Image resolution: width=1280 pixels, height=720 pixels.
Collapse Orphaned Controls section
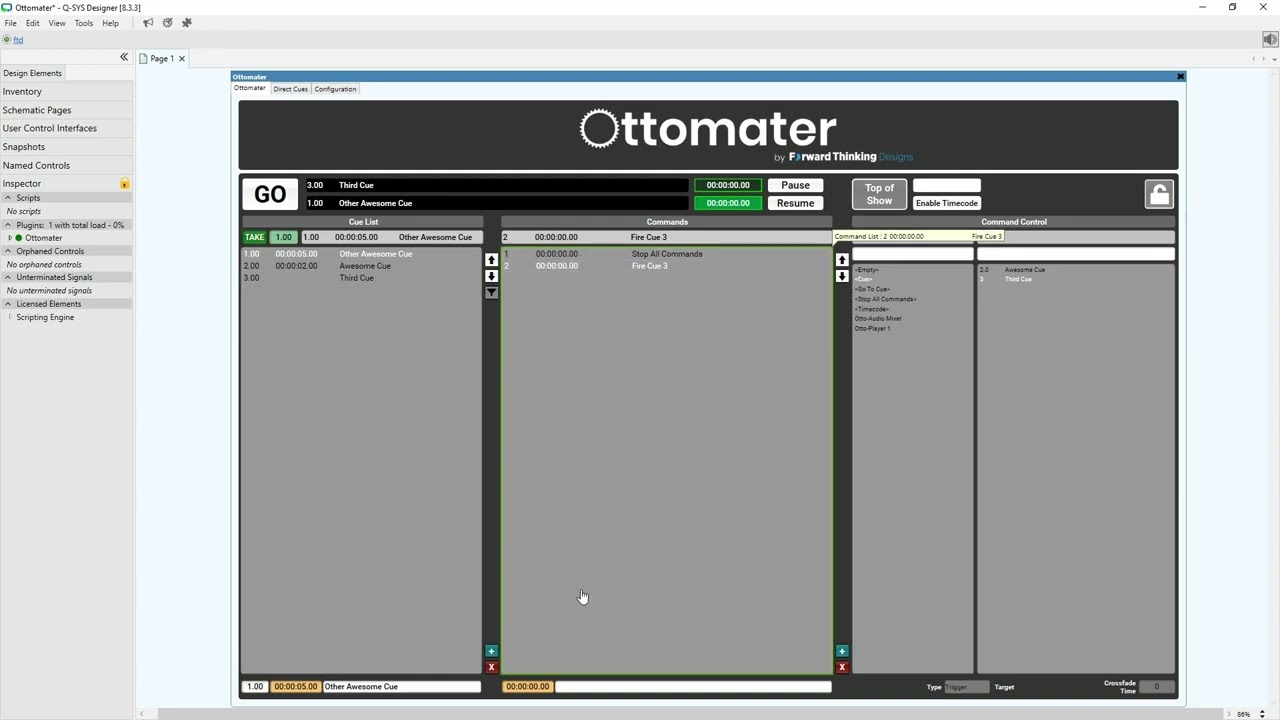point(8,251)
